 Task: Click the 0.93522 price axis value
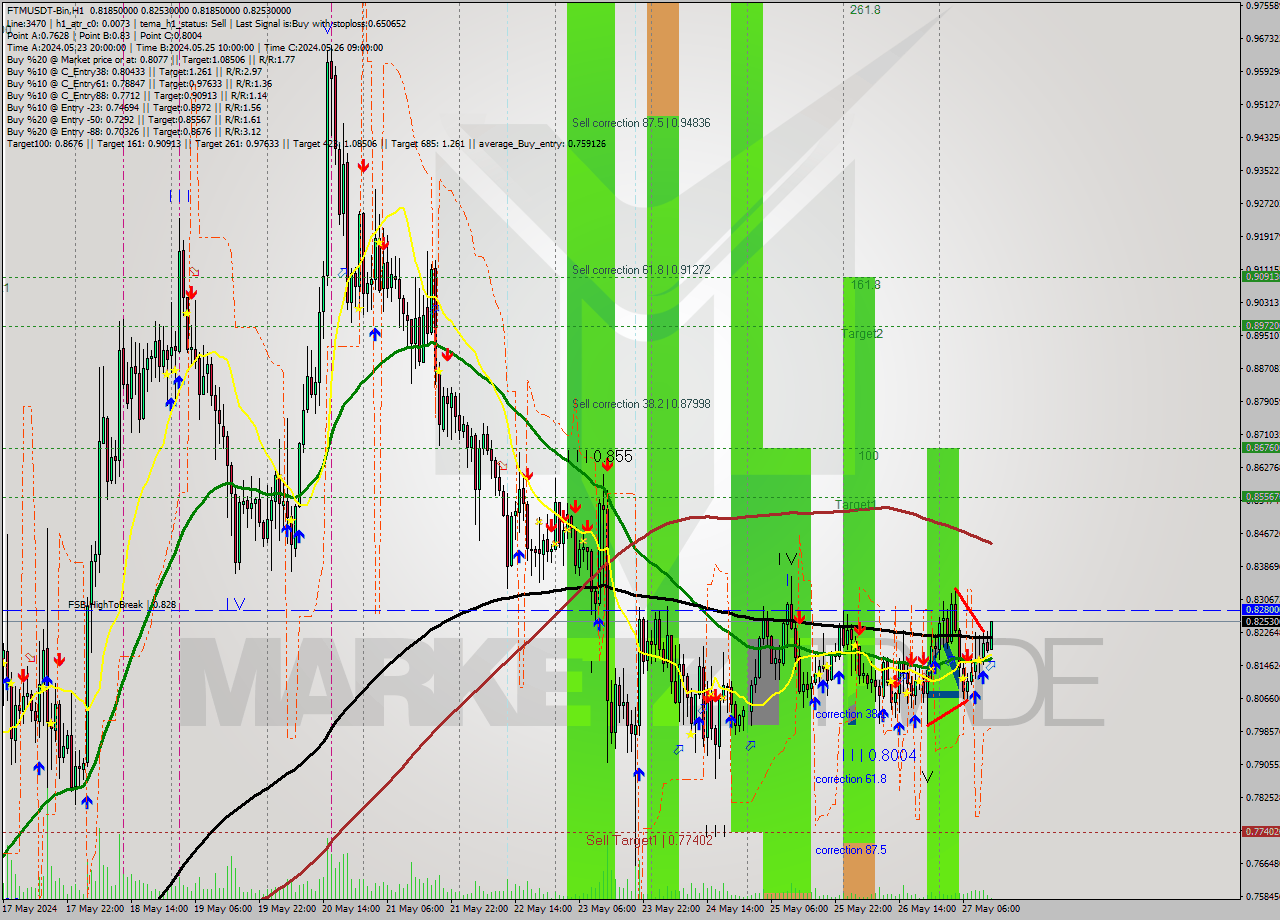(1262, 170)
